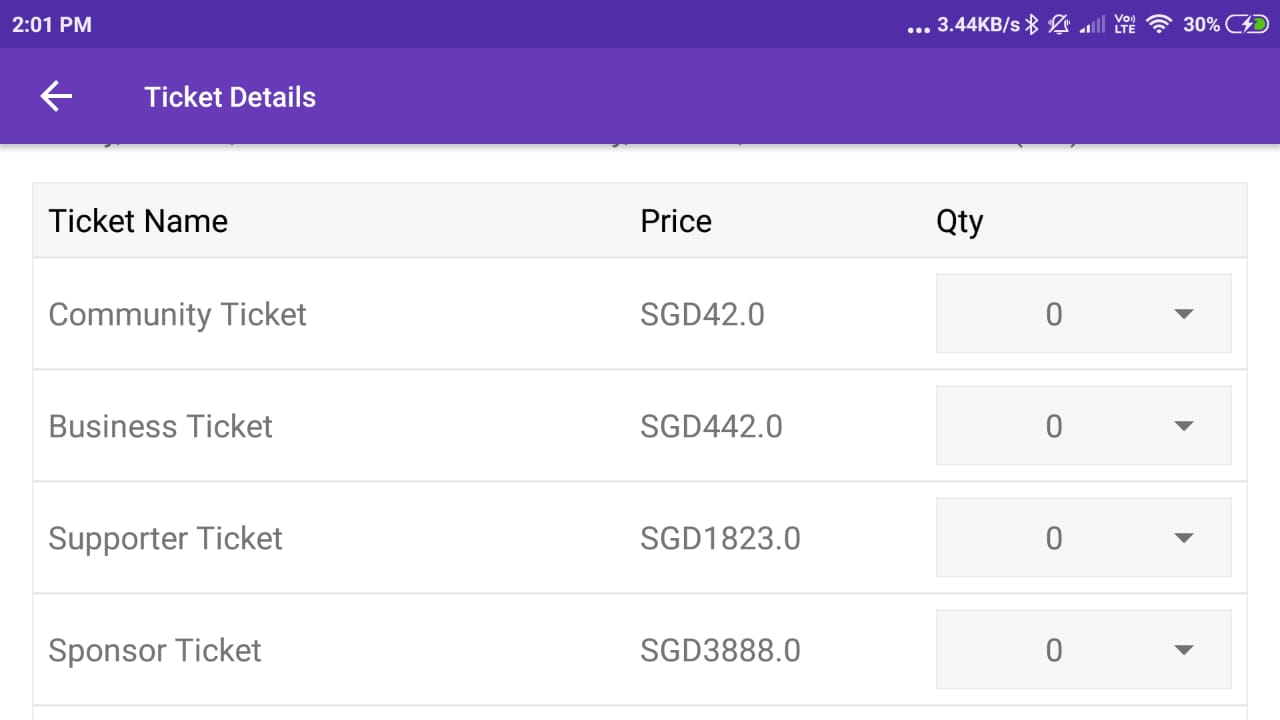The width and height of the screenshot is (1280, 720).
Task: Tap the SGD42.0 price
Action: coord(702,314)
